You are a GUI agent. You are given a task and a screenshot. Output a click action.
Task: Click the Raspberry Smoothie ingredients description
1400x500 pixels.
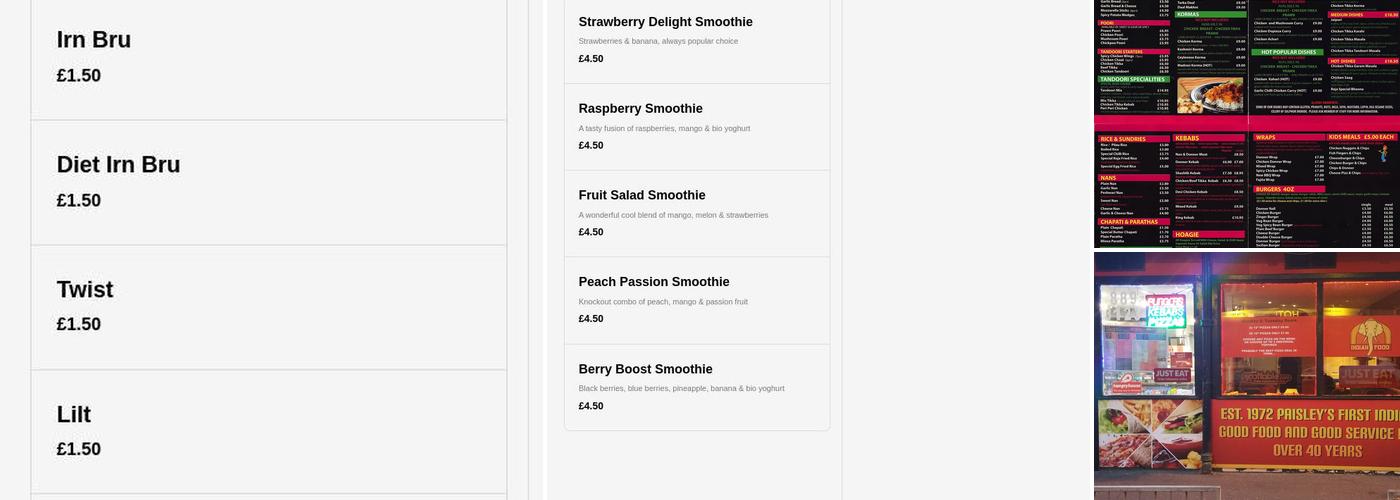pos(664,128)
